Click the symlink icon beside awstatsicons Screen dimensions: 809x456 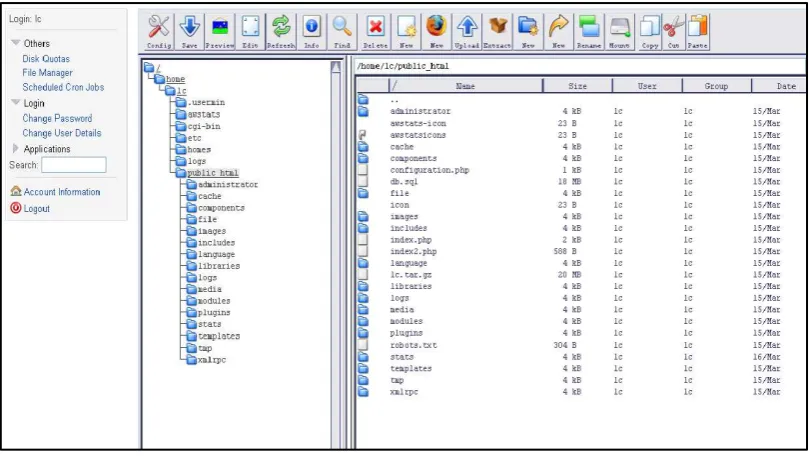pyautogui.click(x=363, y=135)
